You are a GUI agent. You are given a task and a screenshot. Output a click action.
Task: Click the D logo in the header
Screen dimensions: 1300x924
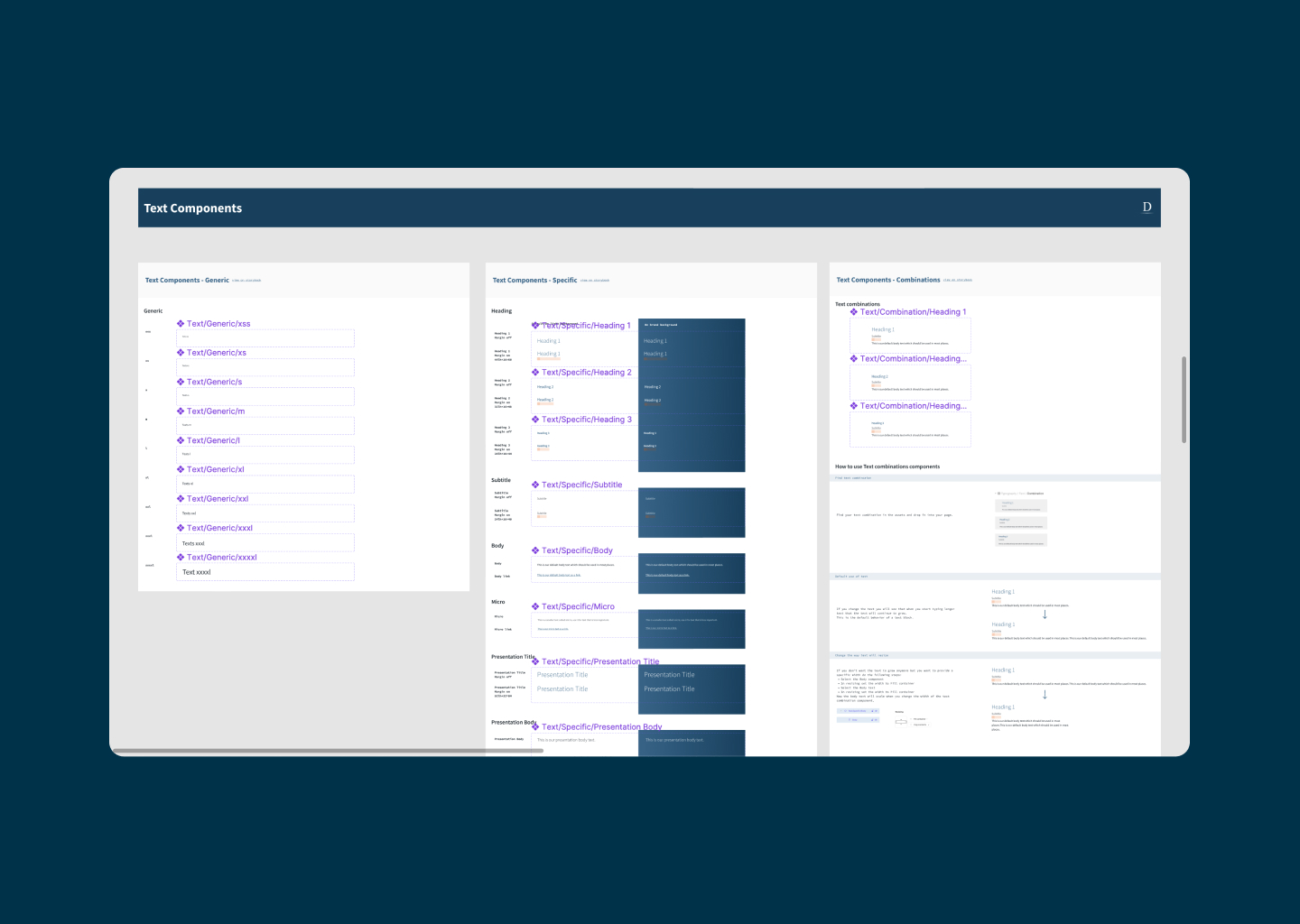(x=1147, y=208)
